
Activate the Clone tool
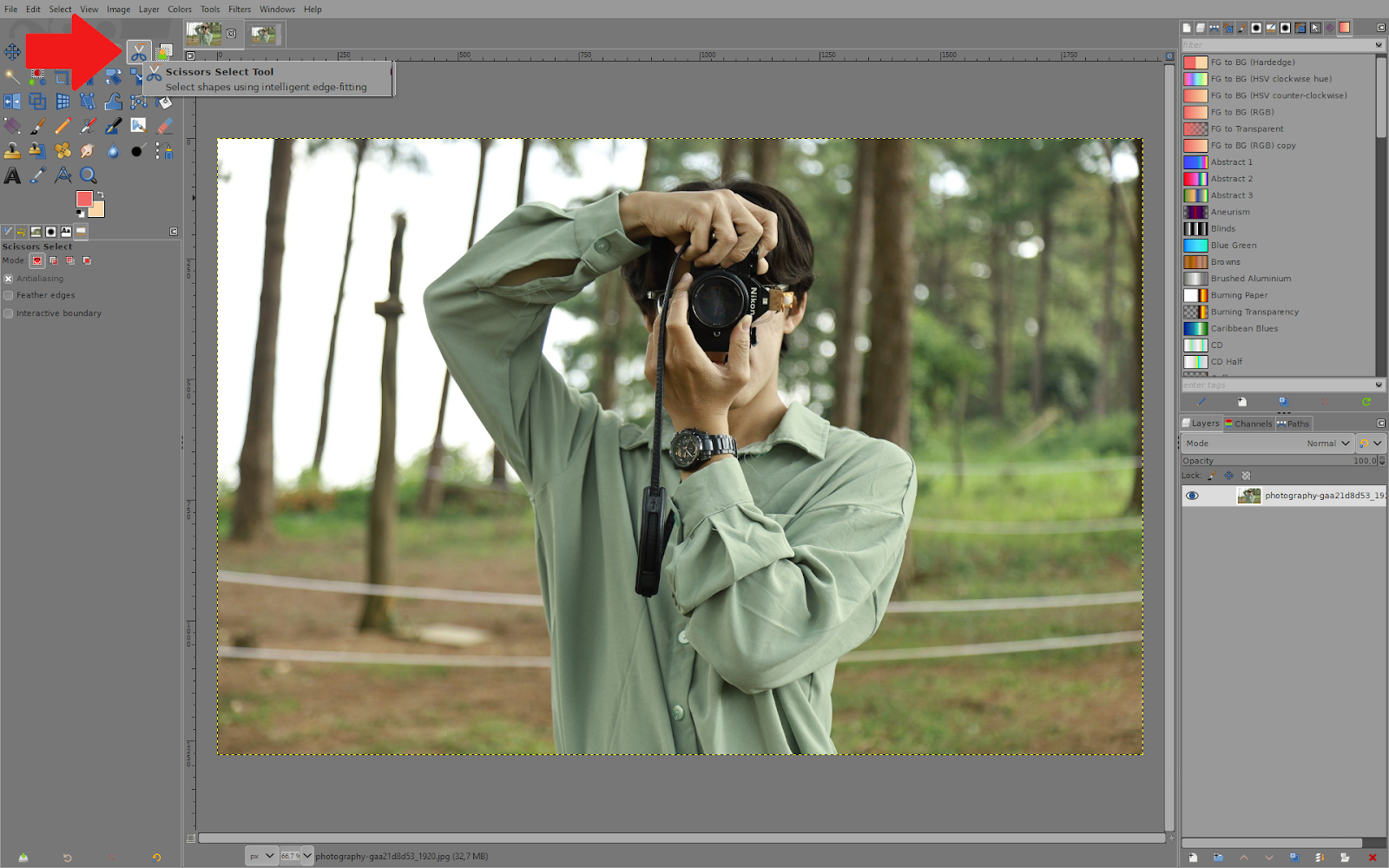click(12, 150)
